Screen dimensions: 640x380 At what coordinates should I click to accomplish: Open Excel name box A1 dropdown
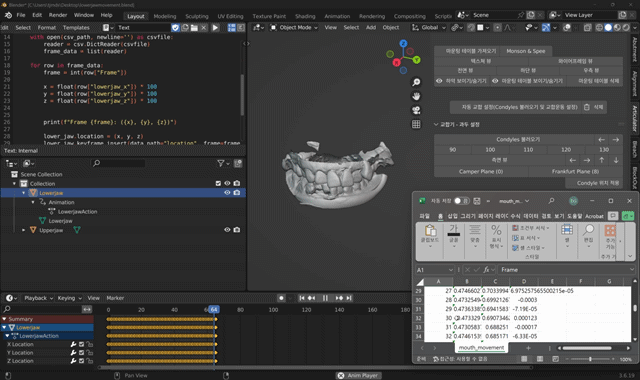(x=451, y=270)
